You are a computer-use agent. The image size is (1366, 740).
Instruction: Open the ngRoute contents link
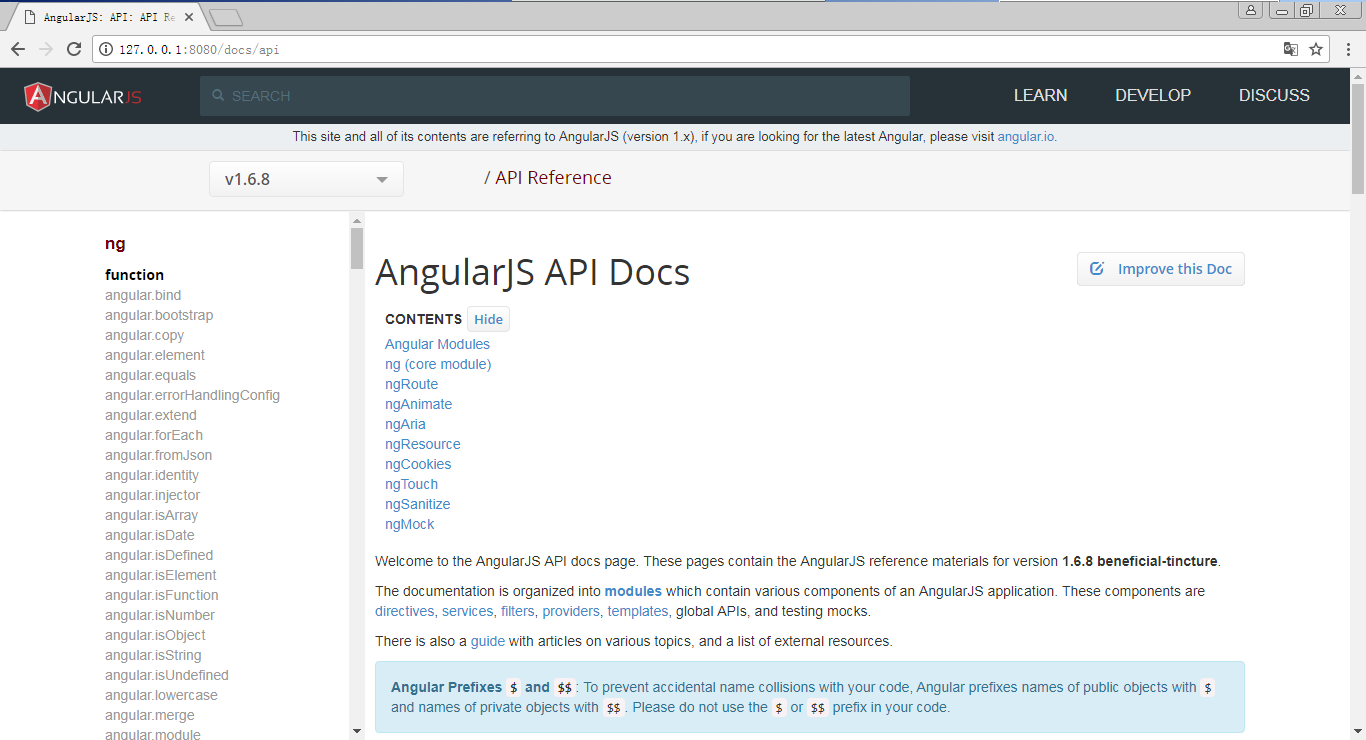(x=411, y=384)
